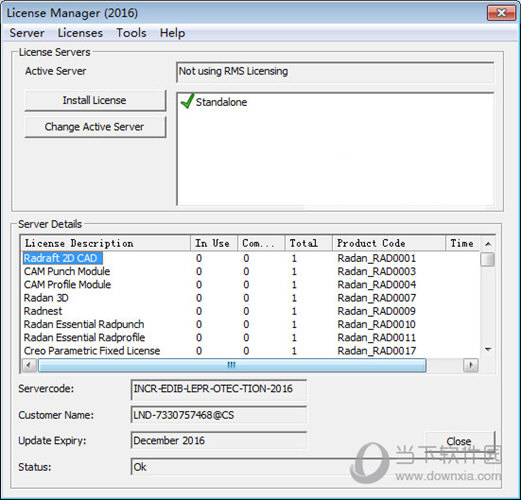The image size is (521, 500).
Task: Sort by License Description column header
Action: pyautogui.click(x=106, y=243)
